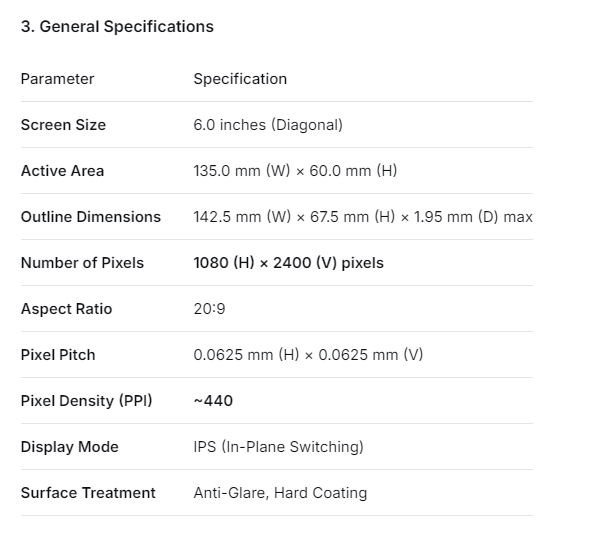608x543 pixels.
Task: Click the 142.5 mm outline dimensions value
Action: point(362,217)
